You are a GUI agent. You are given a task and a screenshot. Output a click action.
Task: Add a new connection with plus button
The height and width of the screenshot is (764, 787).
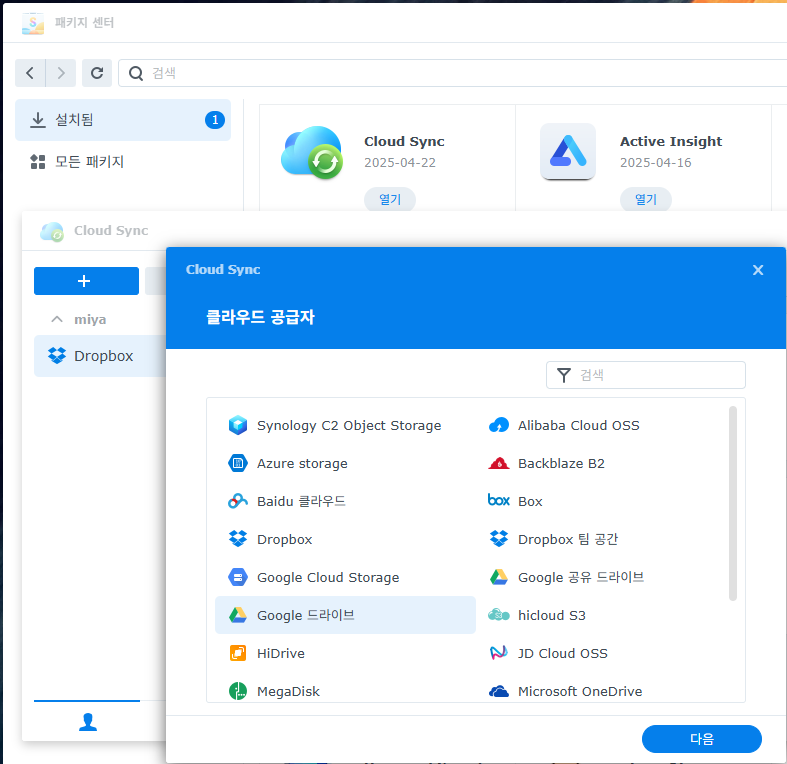pyautogui.click(x=86, y=281)
